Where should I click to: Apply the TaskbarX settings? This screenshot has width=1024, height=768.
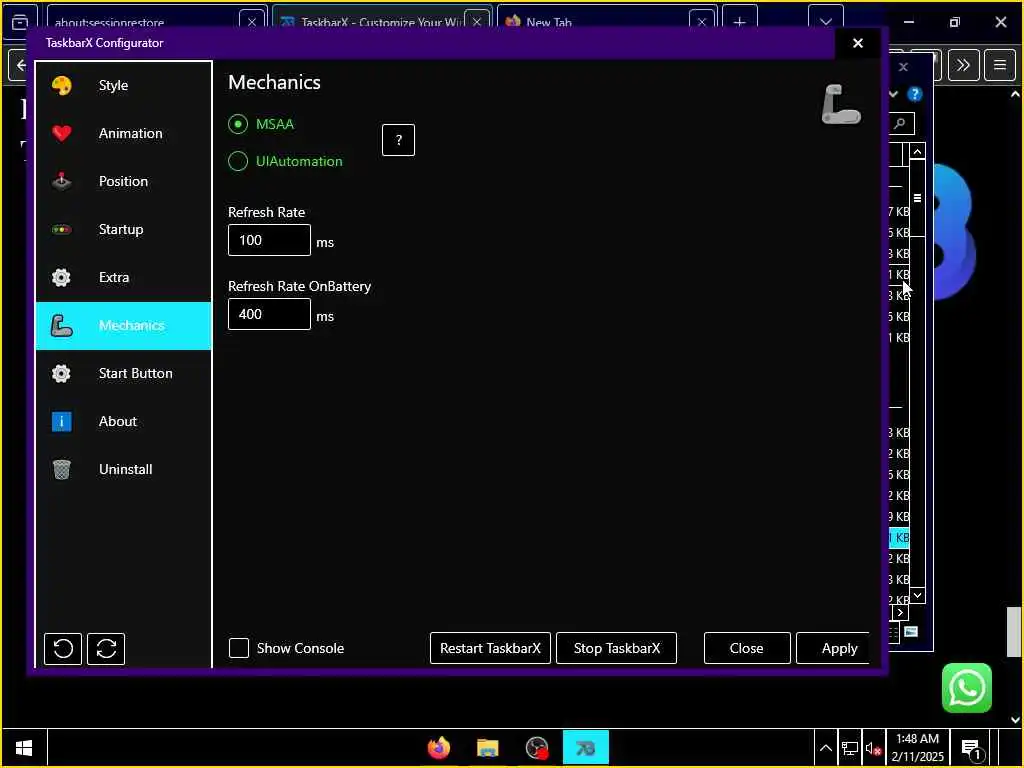[833, 648]
